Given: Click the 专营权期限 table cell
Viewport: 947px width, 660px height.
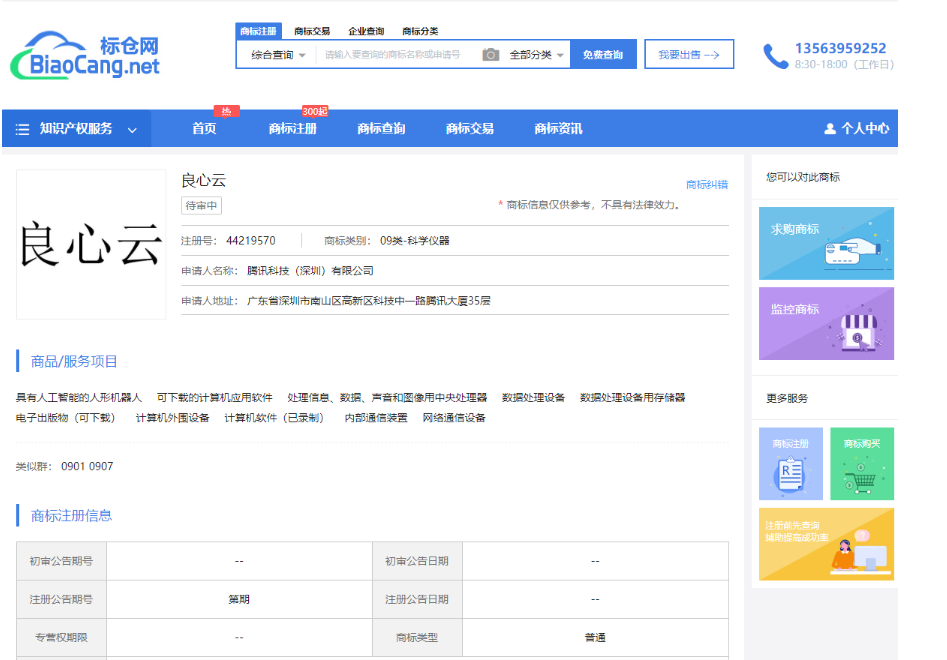Looking at the screenshot, I should (61, 638).
